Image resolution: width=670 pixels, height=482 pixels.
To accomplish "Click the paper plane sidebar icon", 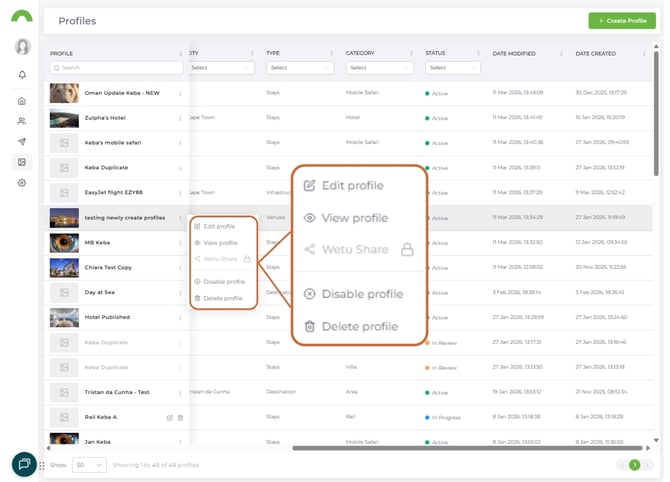I will [22, 141].
